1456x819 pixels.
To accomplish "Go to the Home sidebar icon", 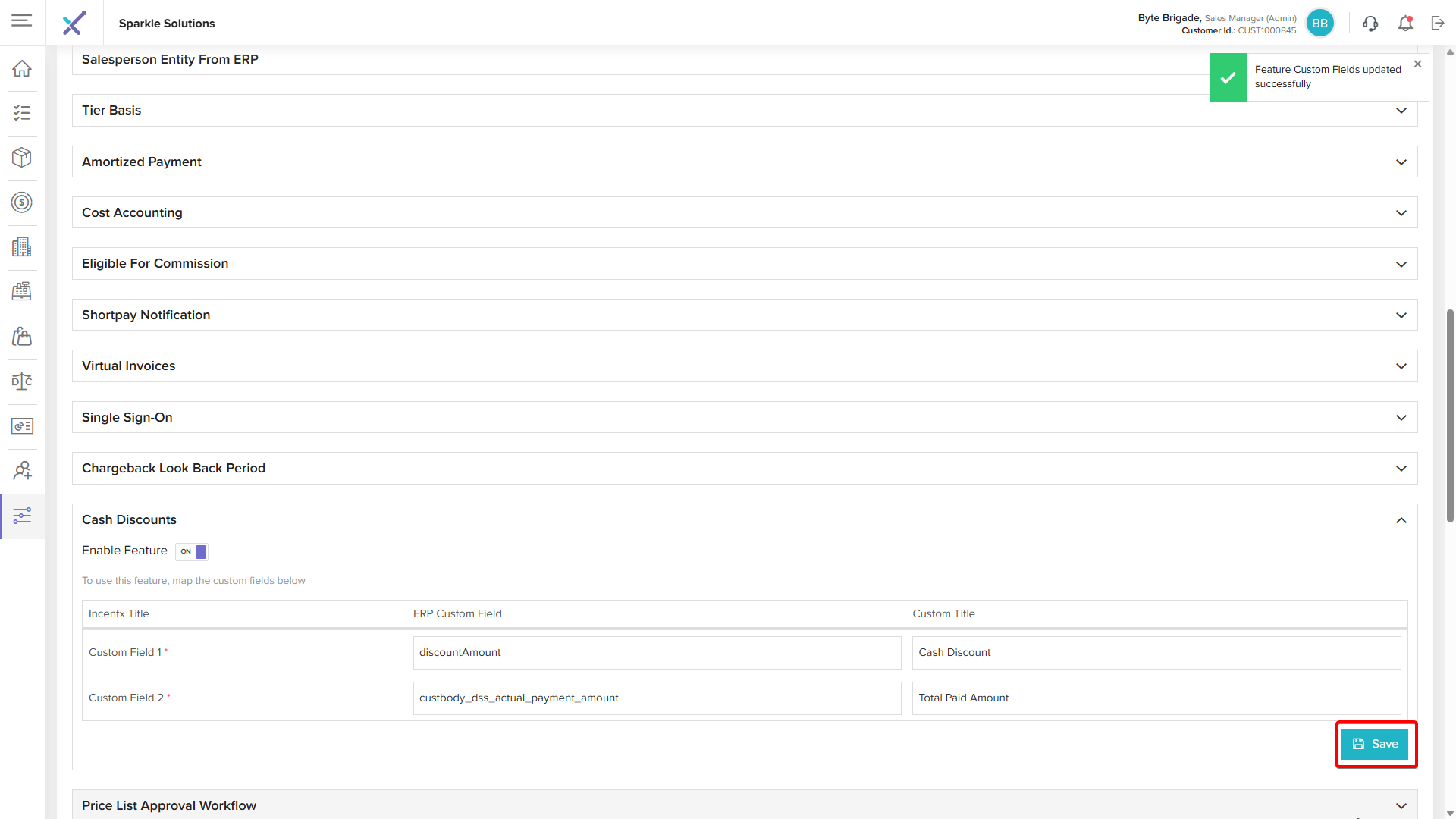I will point(22,68).
